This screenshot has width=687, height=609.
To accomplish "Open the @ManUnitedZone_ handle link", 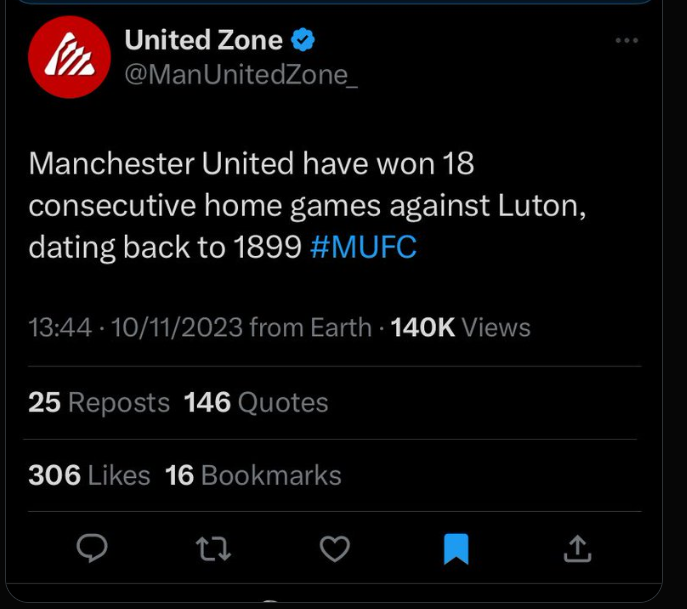I will click(239, 76).
